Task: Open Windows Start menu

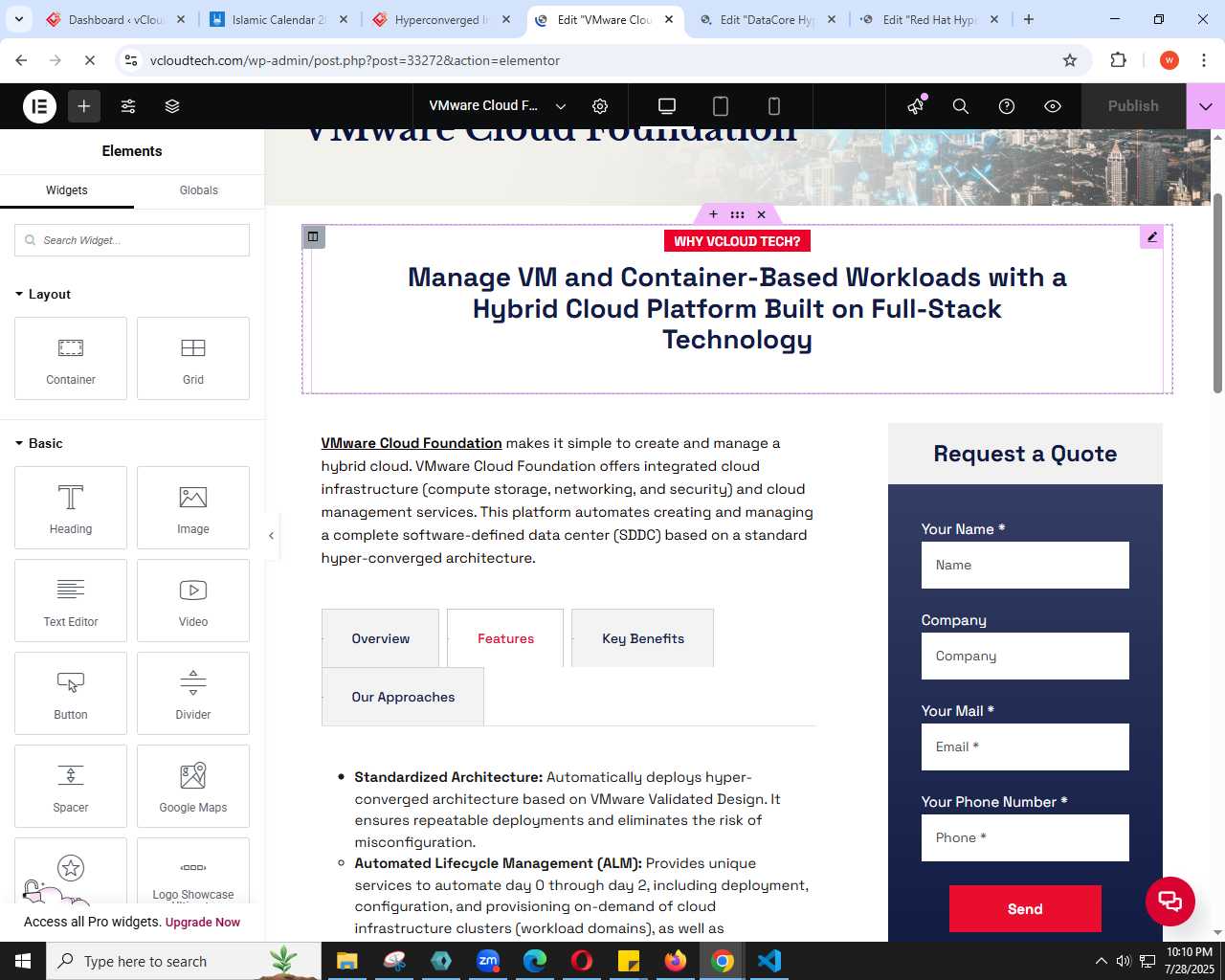Action: pos(23,961)
